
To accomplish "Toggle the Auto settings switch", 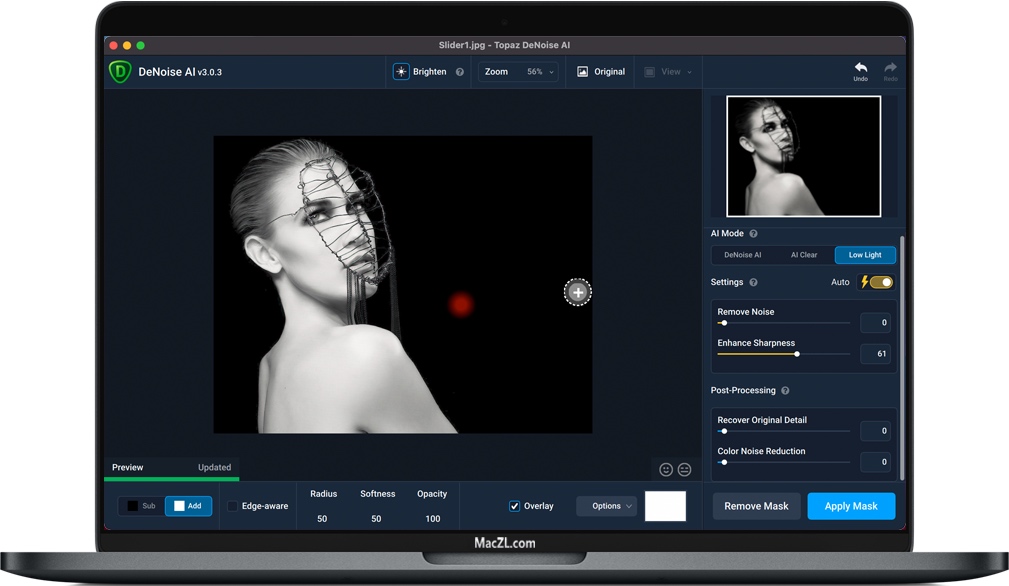I will [881, 282].
